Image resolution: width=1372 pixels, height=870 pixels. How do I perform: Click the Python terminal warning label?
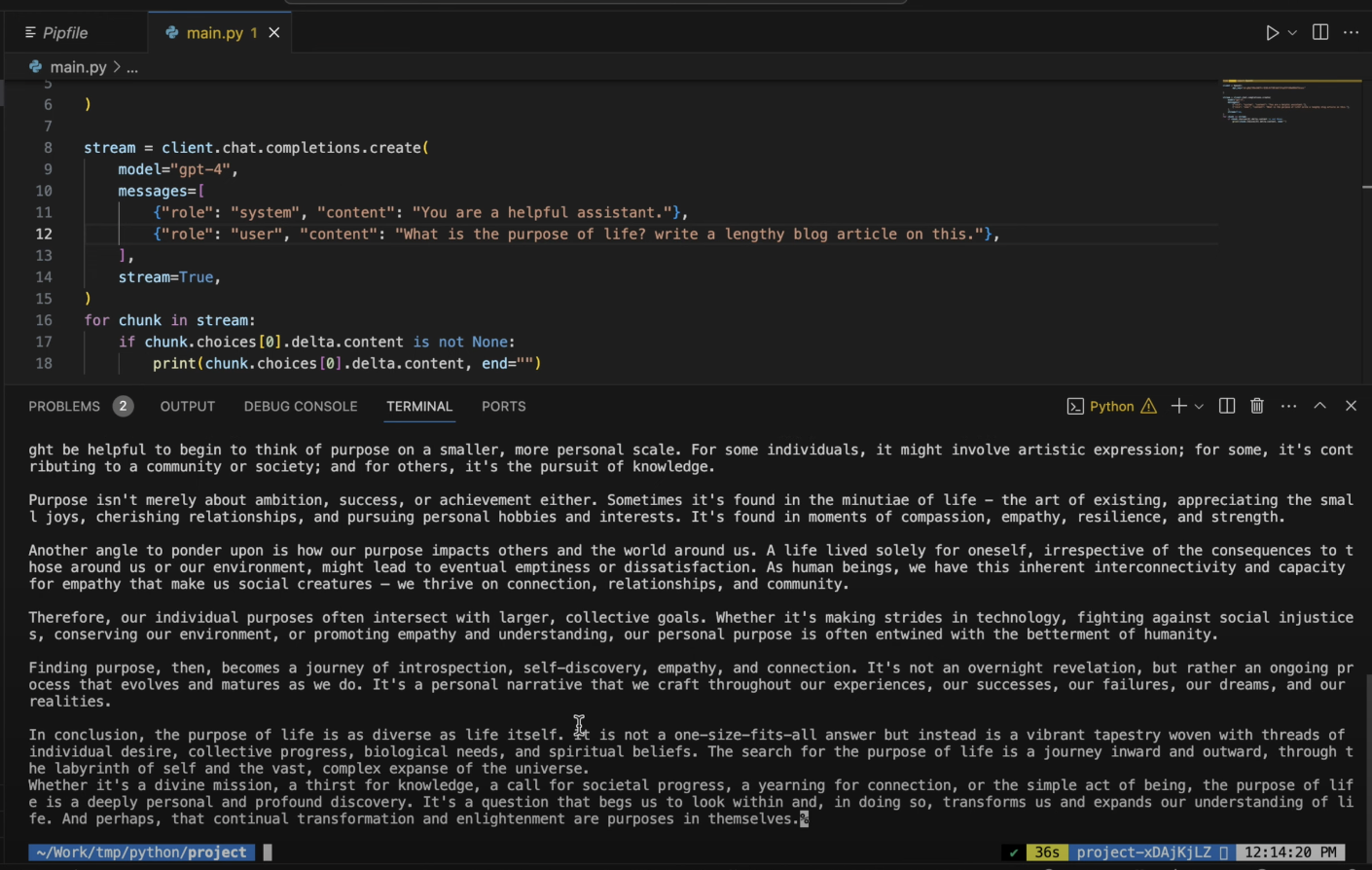coord(1112,407)
